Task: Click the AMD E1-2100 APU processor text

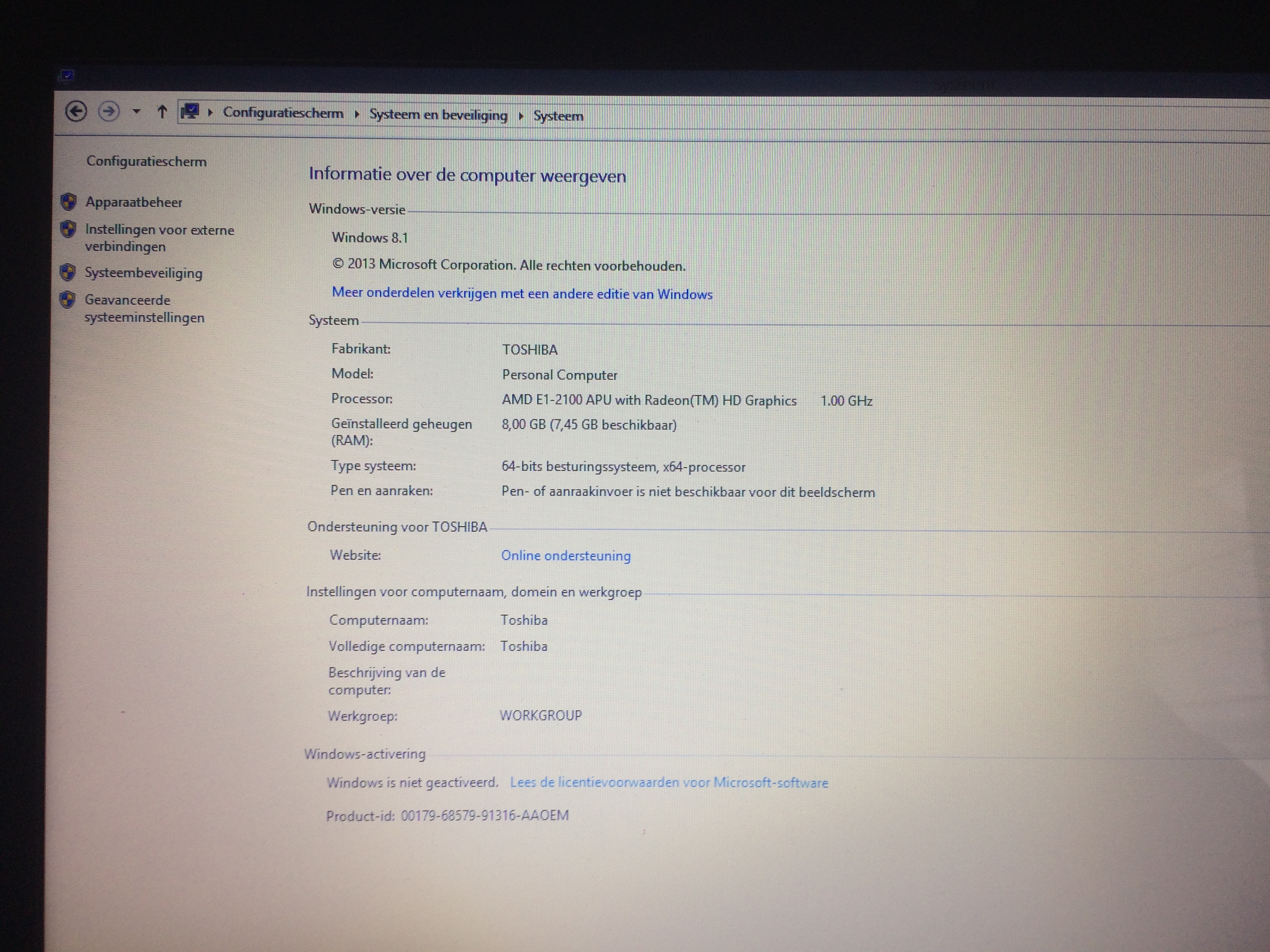Action: [x=649, y=400]
